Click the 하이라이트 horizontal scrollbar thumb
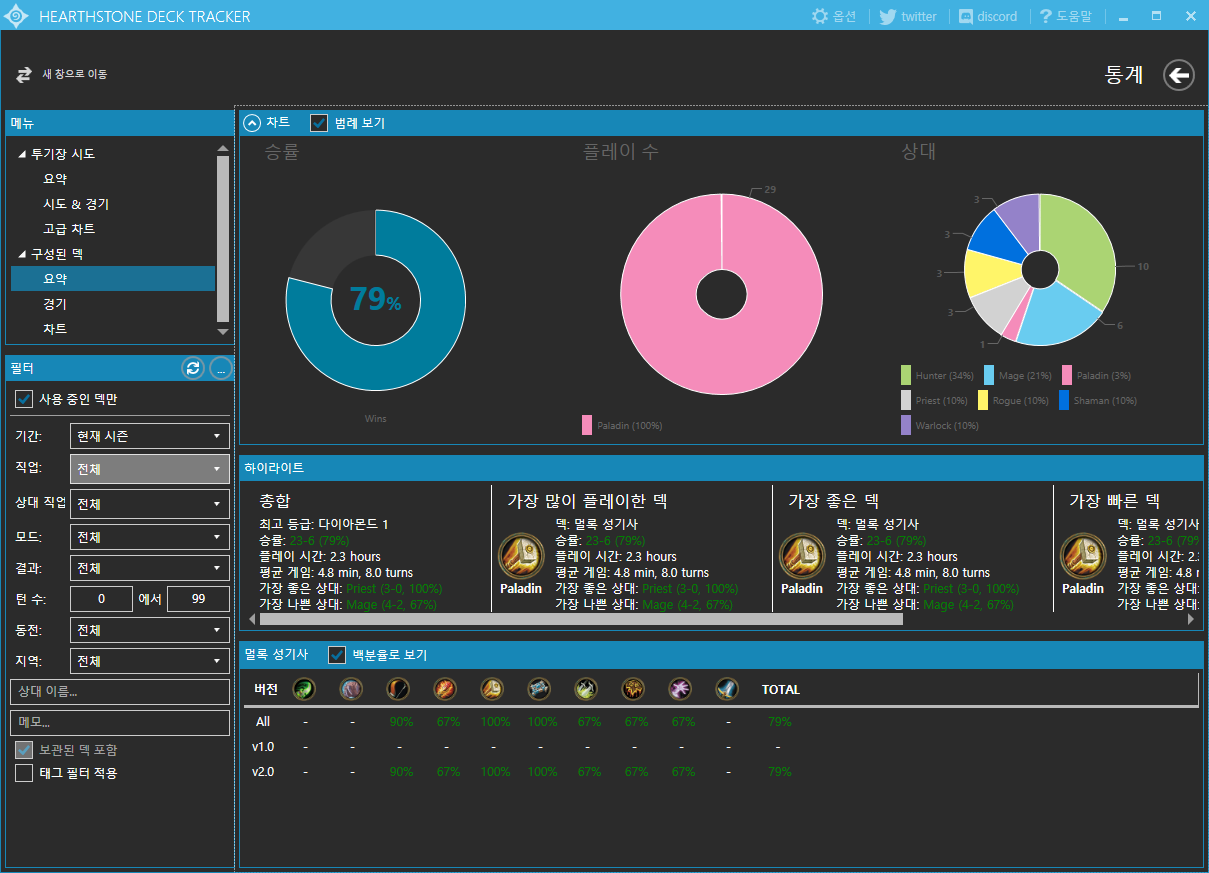Viewport: 1209px width, 873px height. click(580, 619)
